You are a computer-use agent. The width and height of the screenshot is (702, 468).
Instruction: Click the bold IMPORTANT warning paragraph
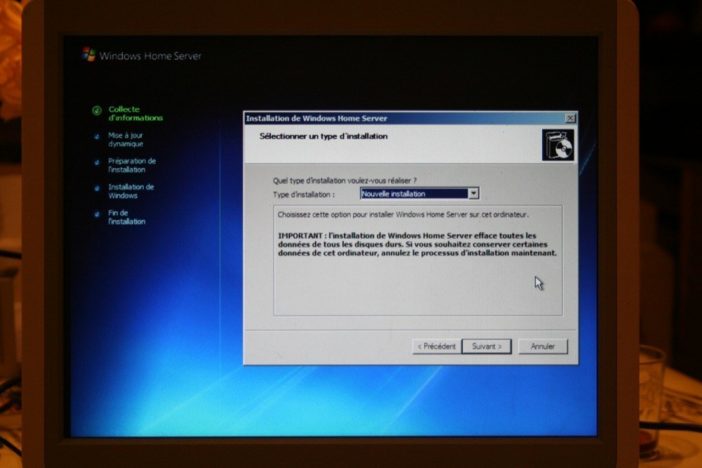pos(417,244)
